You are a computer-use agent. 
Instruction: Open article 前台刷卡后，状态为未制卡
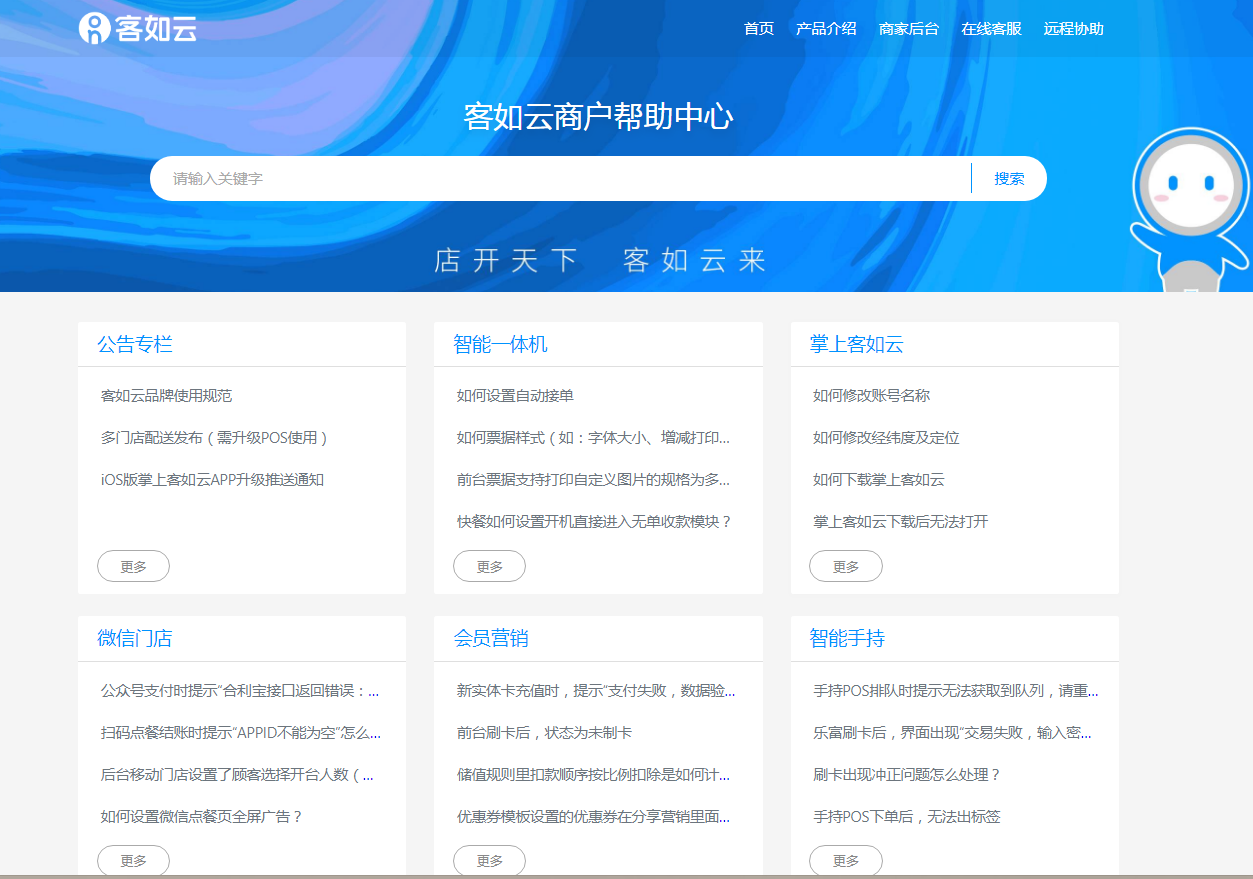(x=544, y=733)
